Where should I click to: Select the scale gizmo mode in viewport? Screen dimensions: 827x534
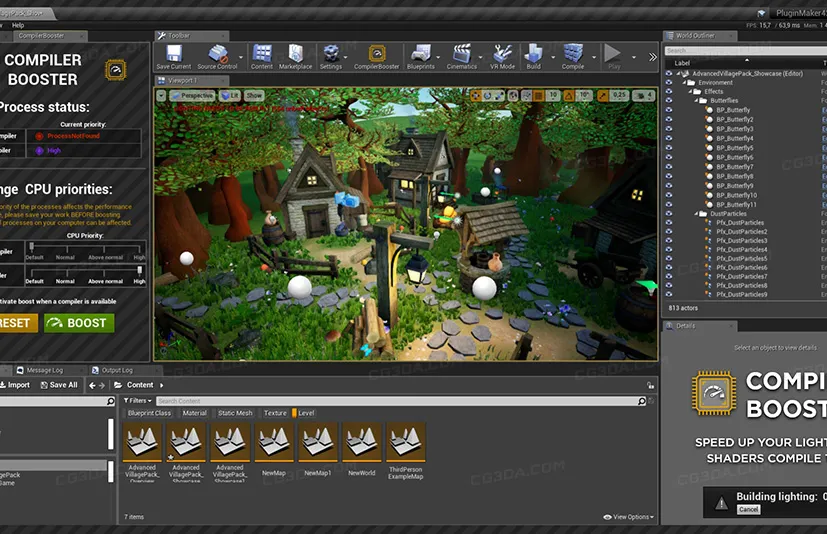point(499,96)
